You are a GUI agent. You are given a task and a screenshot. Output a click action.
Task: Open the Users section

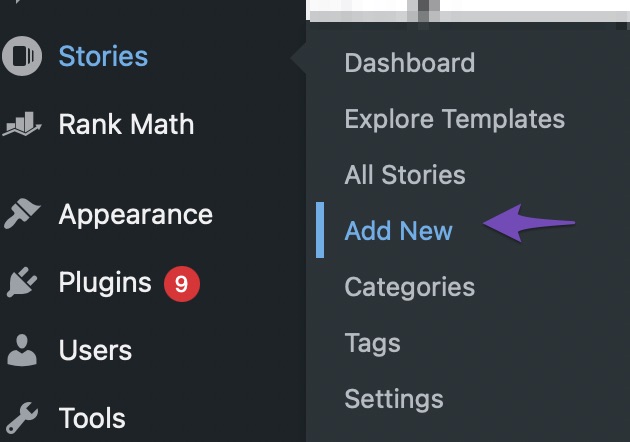coord(95,350)
